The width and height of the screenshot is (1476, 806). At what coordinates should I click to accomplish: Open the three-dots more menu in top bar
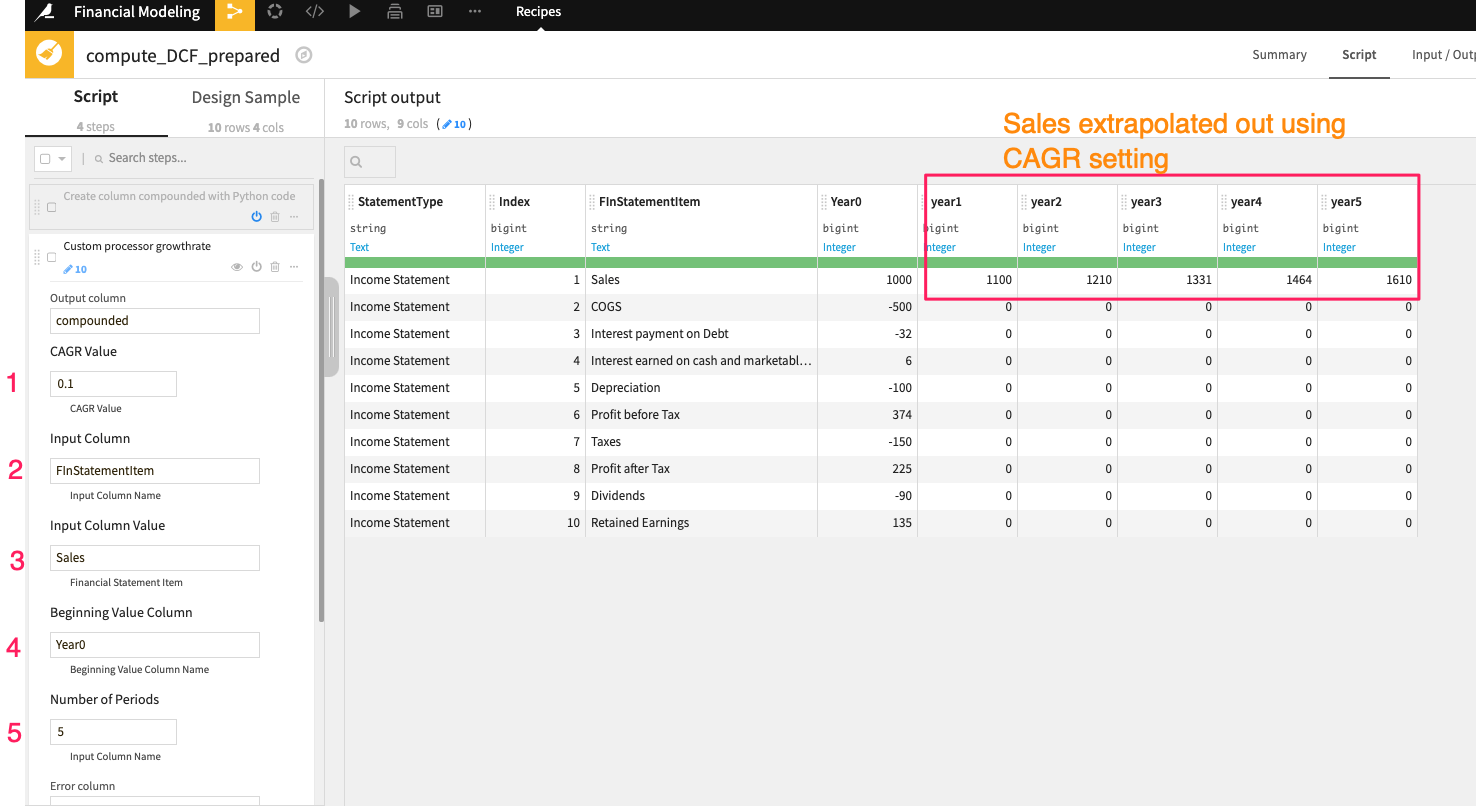(x=475, y=12)
